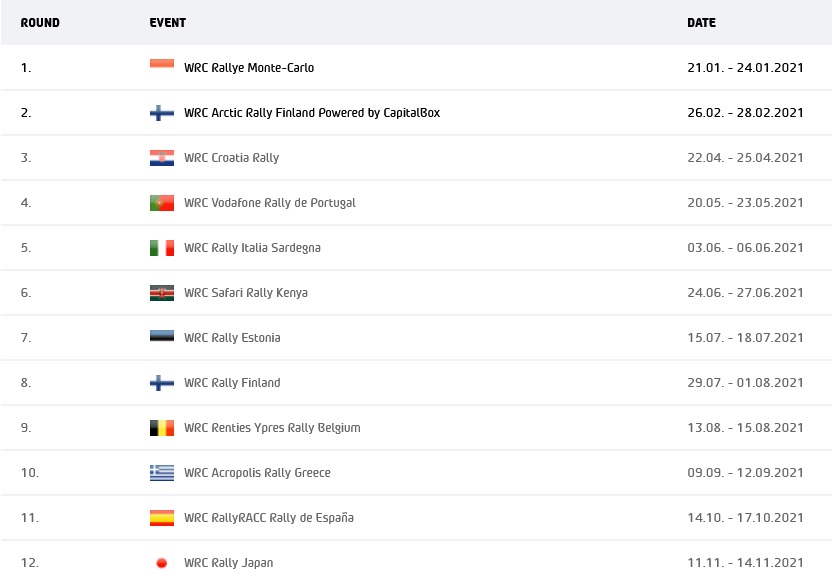Go to WRC Renties Ypres Rally Belgium
832x583 pixels.
click(x=272, y=428)
